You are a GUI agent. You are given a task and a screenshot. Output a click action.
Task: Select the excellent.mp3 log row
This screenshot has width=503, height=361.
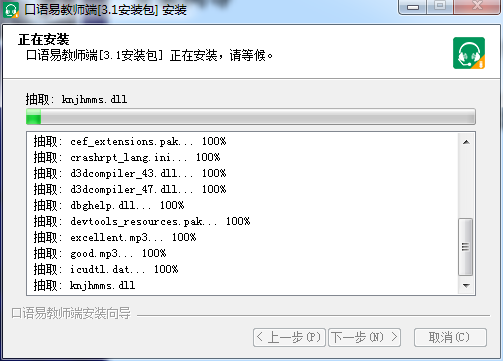tap(115, 237)
